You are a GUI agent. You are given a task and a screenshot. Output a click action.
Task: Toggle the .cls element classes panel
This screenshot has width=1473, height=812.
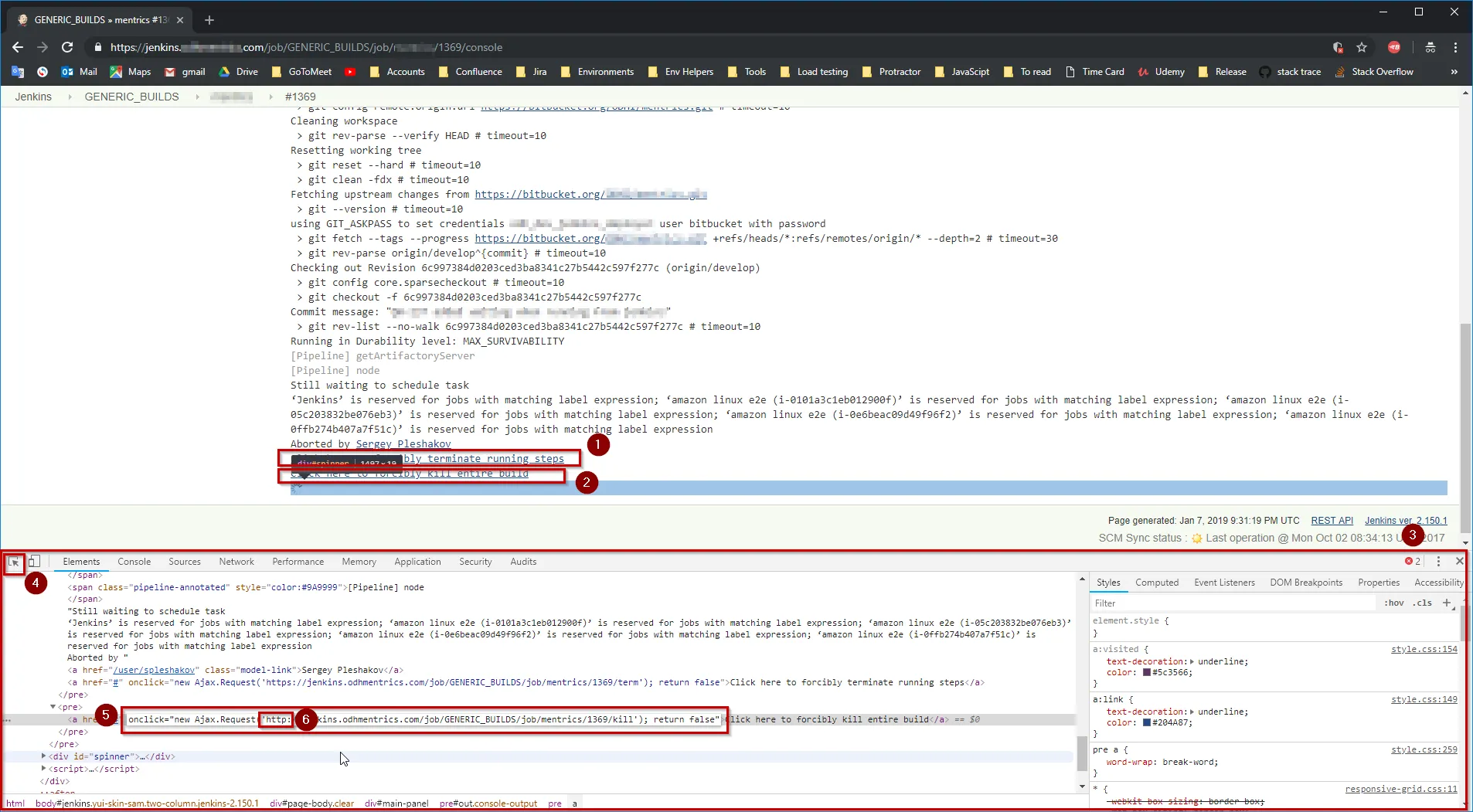click(1423, 603)
